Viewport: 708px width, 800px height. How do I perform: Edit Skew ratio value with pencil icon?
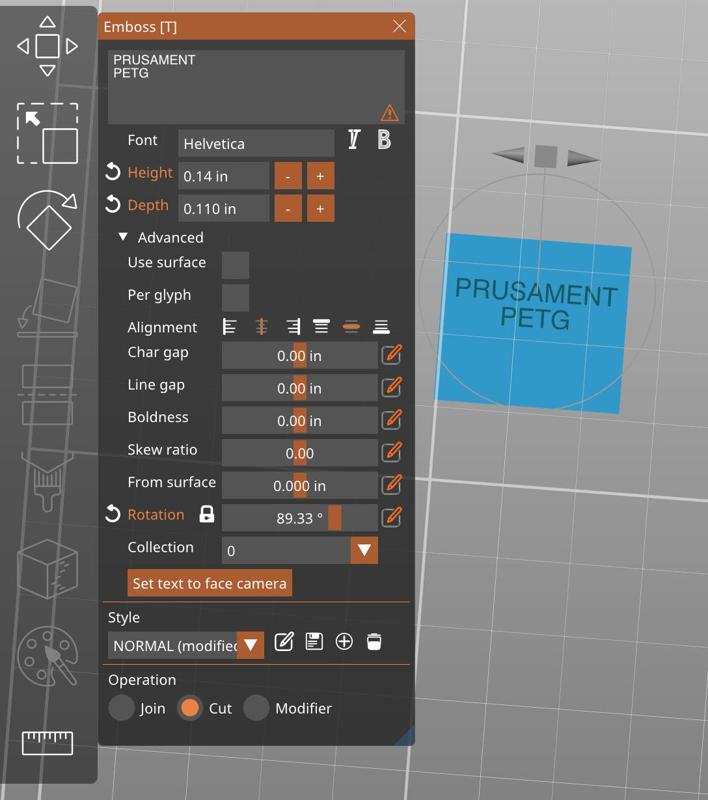pyautogui.click(x=391, y=452)
